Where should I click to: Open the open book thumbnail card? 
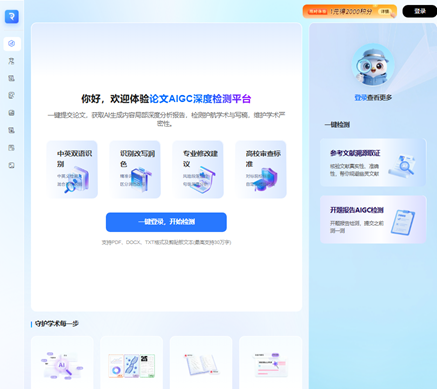(x=201, y=362)
